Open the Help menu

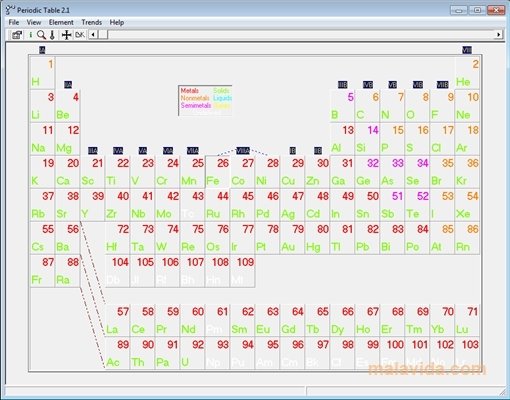pos(117,22)
